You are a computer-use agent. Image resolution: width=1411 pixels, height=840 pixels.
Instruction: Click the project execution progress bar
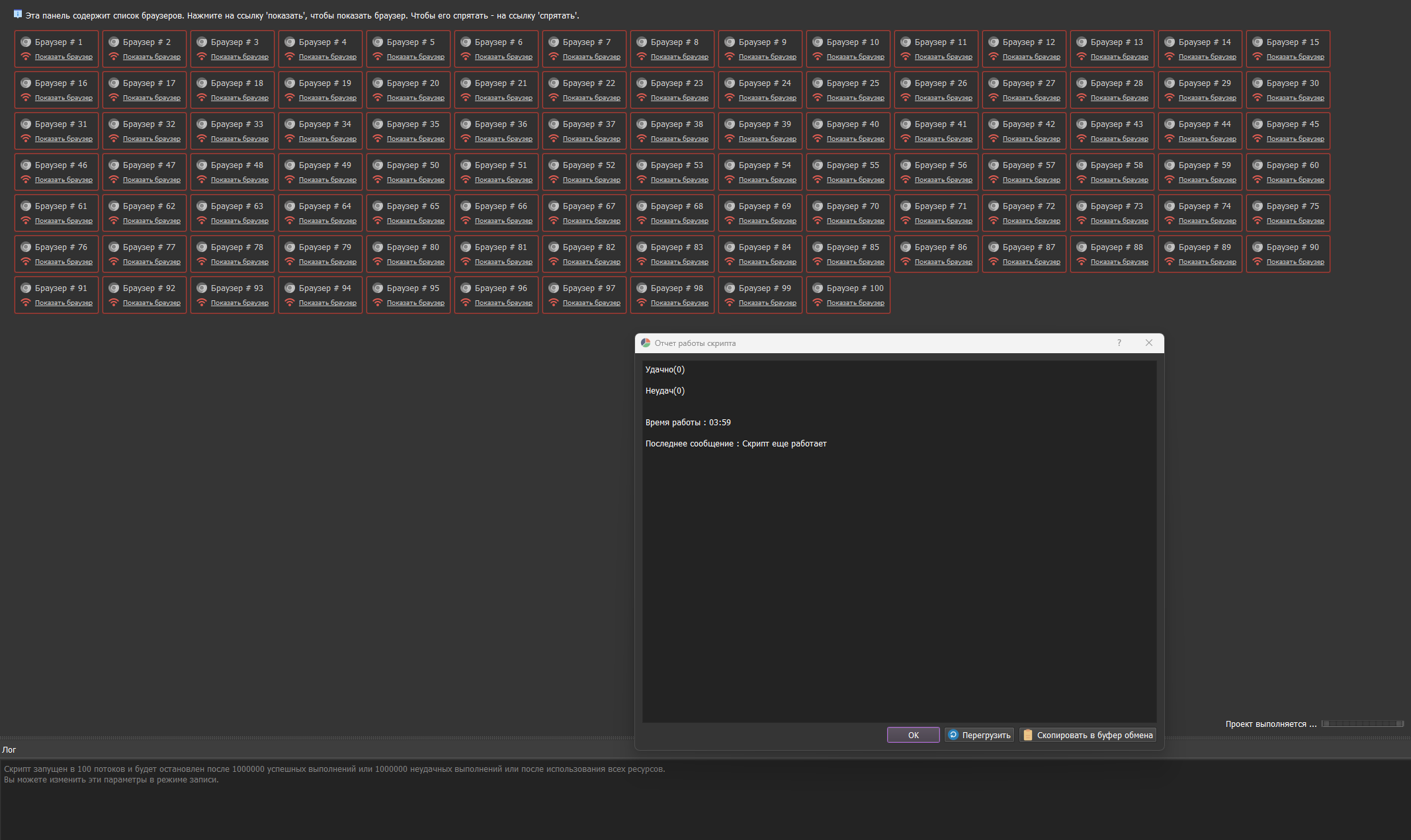coord(1362,724)
